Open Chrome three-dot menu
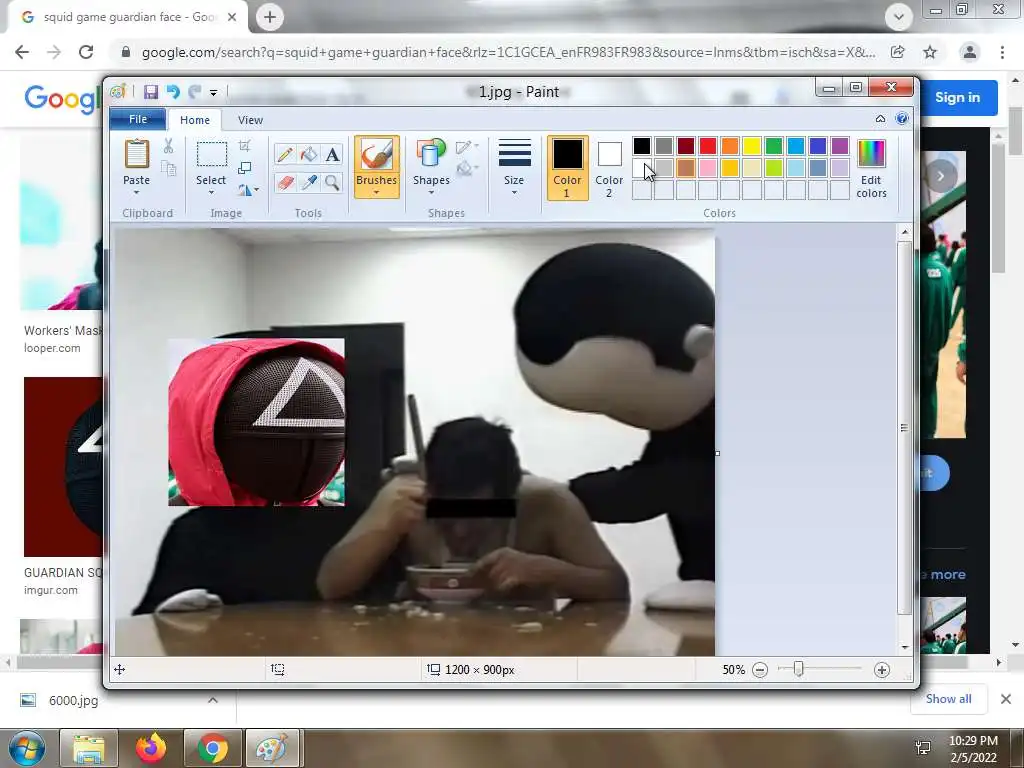The image size is (1024, 768). (1002, 52)
